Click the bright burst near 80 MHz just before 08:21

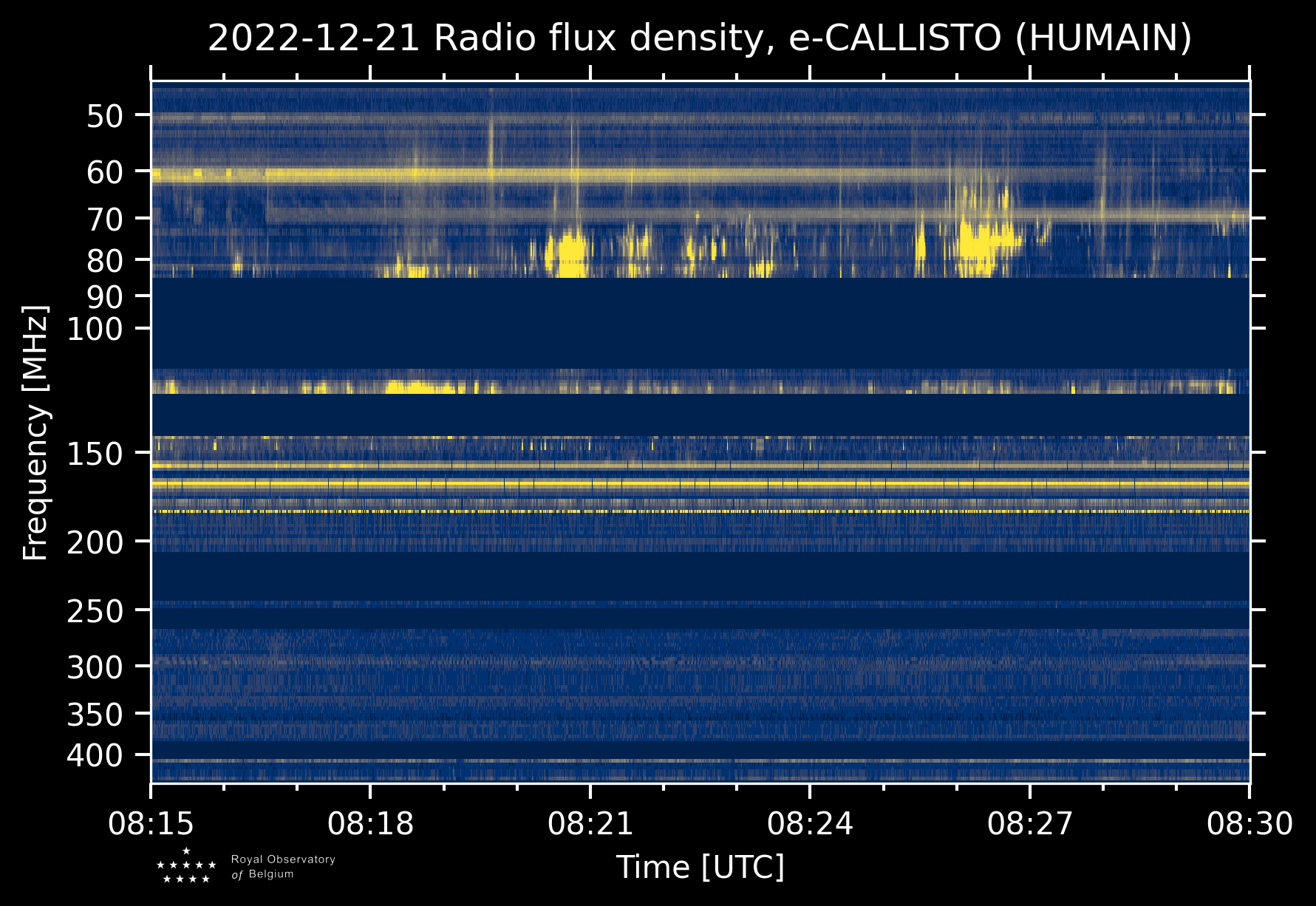570,253
